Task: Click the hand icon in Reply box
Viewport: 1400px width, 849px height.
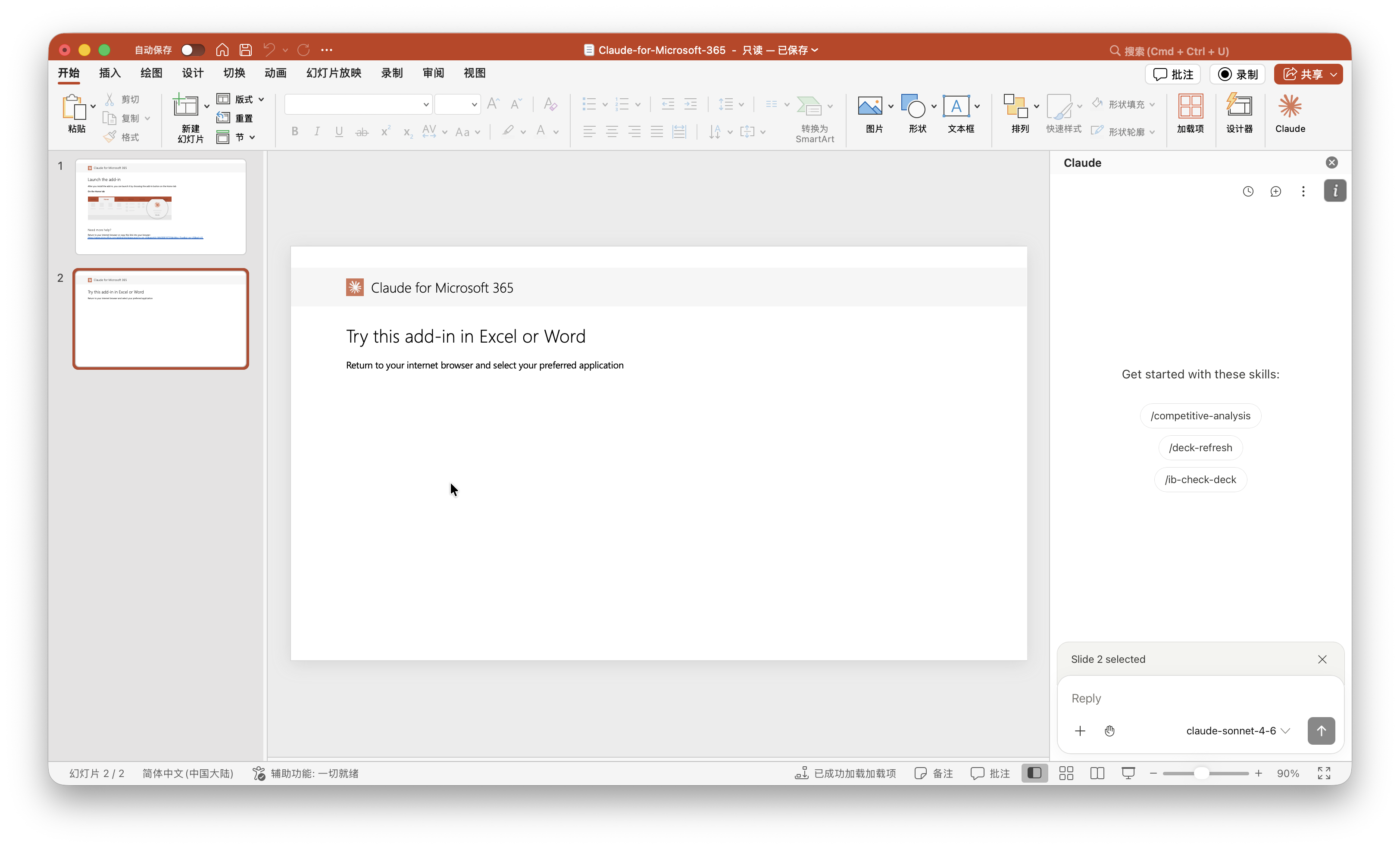Action: click(x=1109, y=731)
